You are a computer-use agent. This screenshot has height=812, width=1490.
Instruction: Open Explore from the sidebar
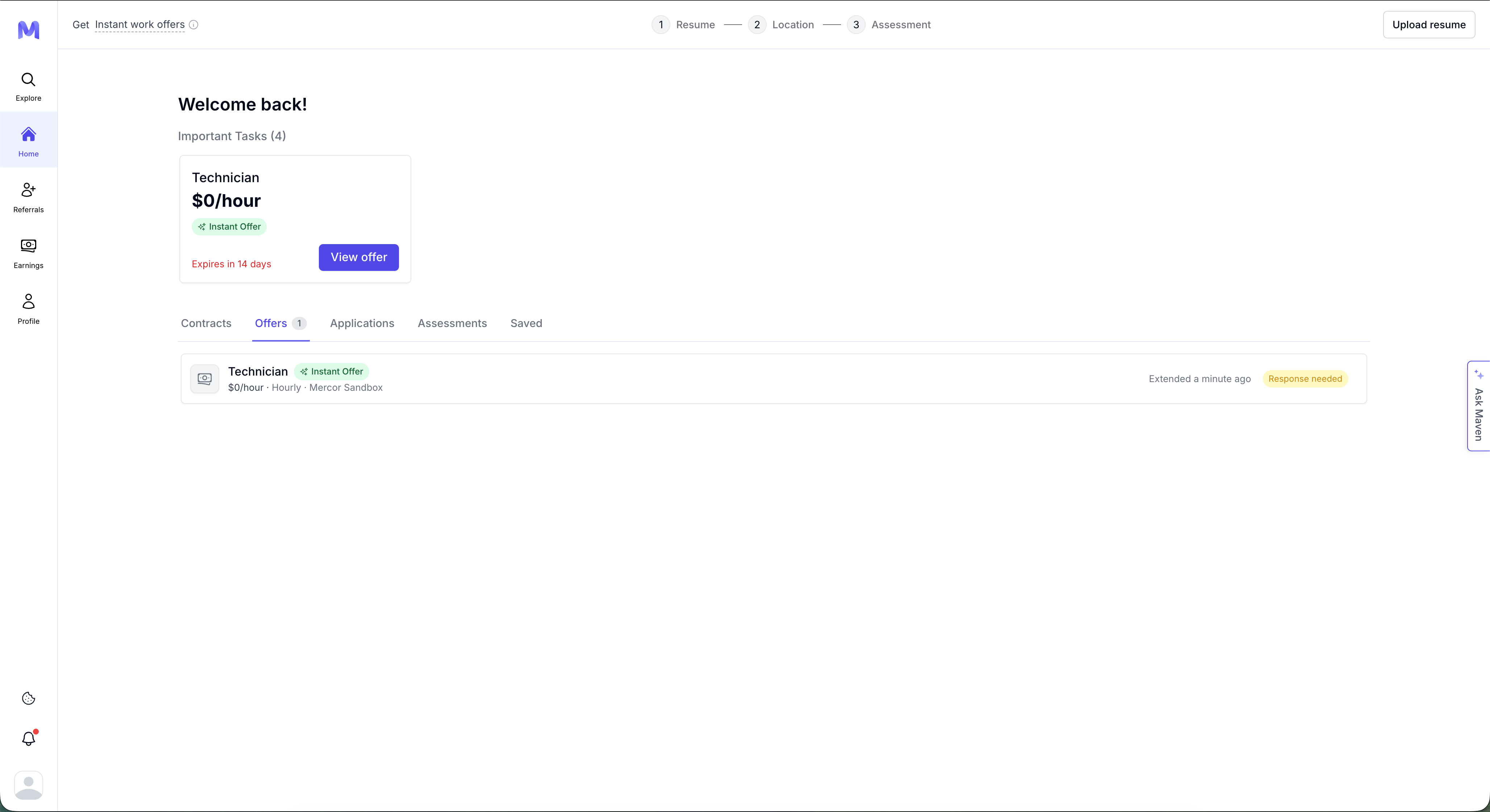[x=28, y=87]
